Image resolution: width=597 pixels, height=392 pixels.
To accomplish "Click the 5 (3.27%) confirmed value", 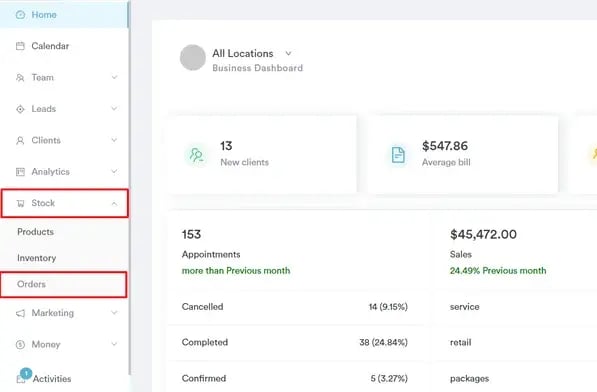I will [389, 379].
